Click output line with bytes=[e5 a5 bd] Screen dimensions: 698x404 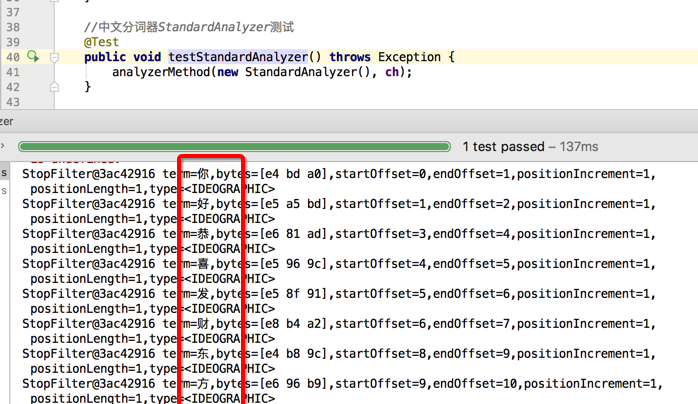point(339,204)
